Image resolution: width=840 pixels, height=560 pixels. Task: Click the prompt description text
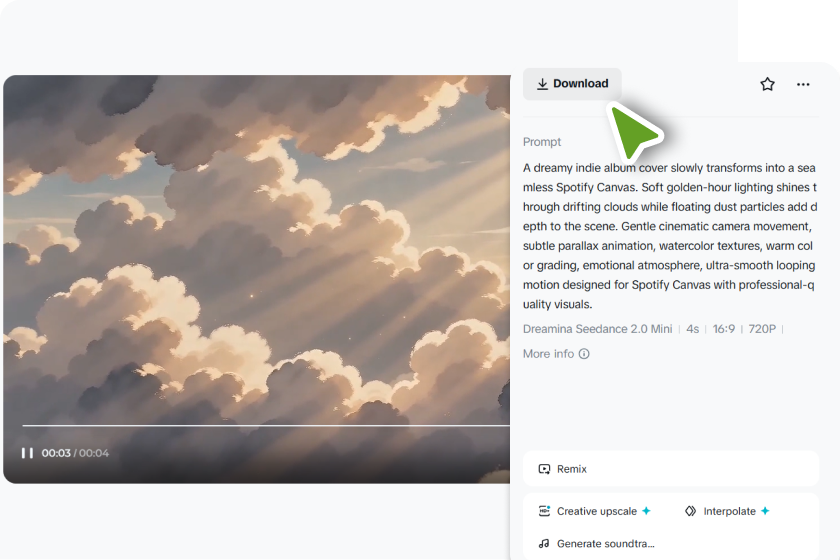click(670, 236)
